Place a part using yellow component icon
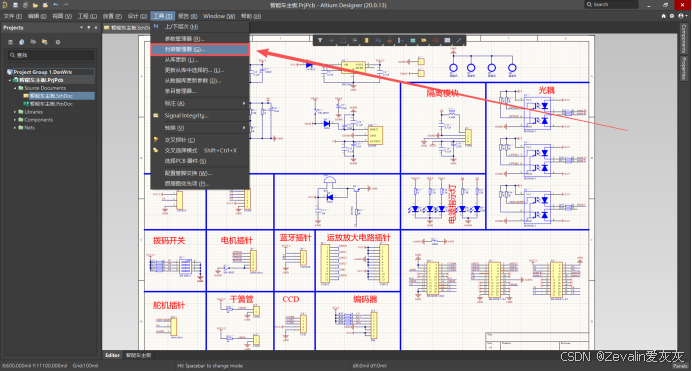This screenshot has height=371, width=692. pyautogui.click(x=366, y=40)
